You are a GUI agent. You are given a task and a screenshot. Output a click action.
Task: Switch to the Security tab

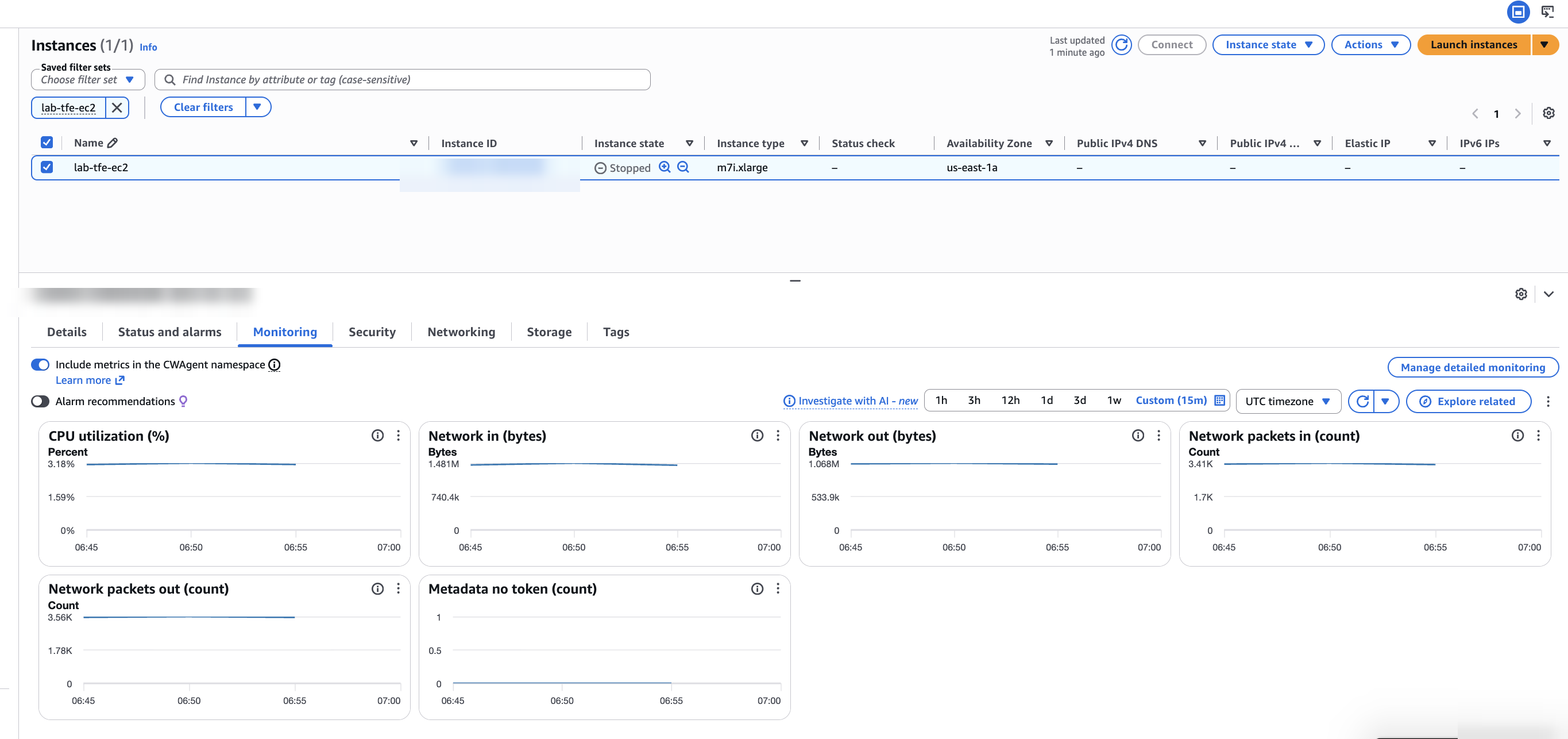(372, 332)
